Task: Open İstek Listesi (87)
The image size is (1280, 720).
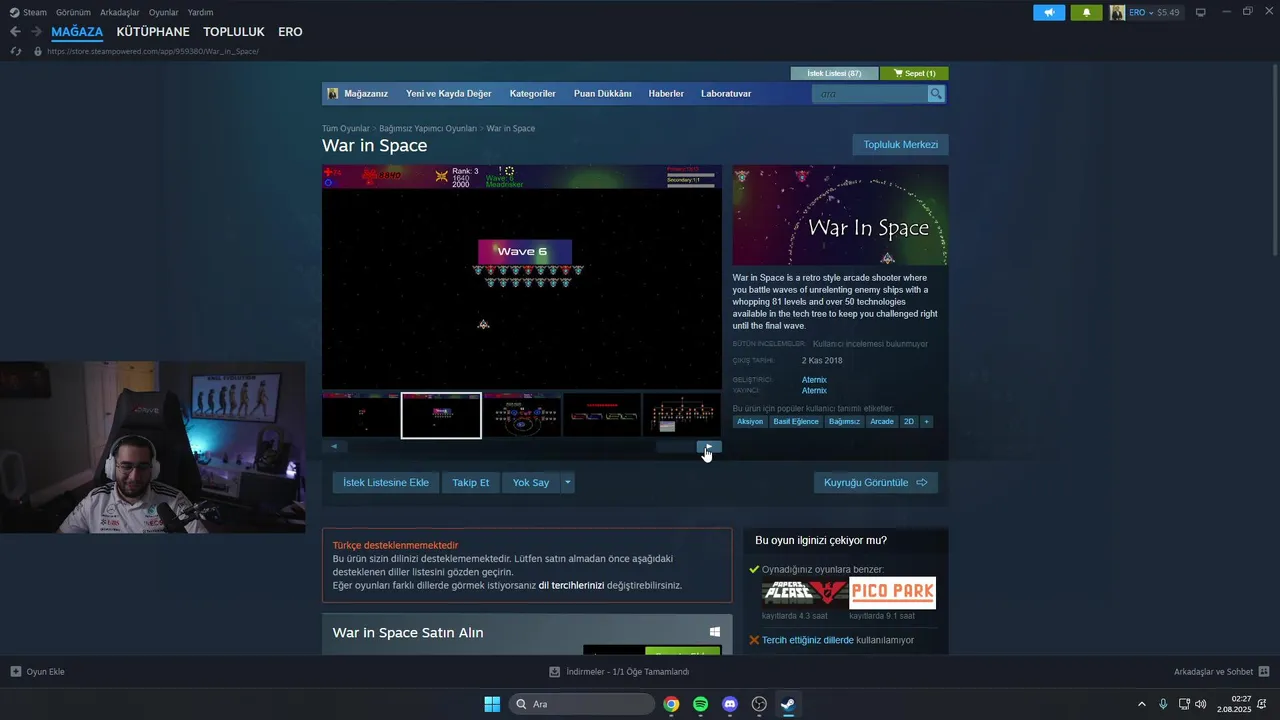Action: pos(834,73)
